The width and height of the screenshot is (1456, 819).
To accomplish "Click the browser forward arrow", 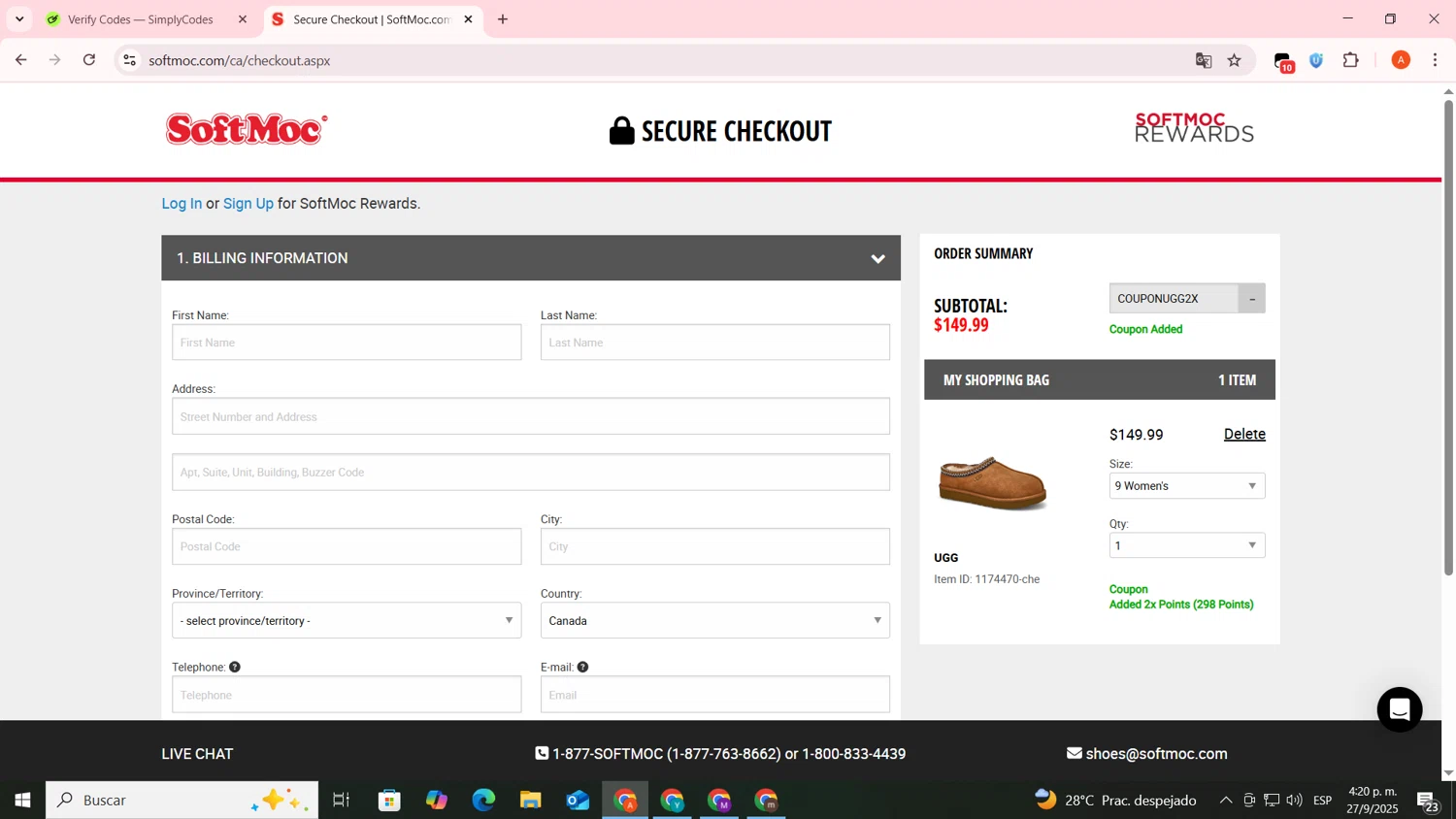I will [55, 60].
